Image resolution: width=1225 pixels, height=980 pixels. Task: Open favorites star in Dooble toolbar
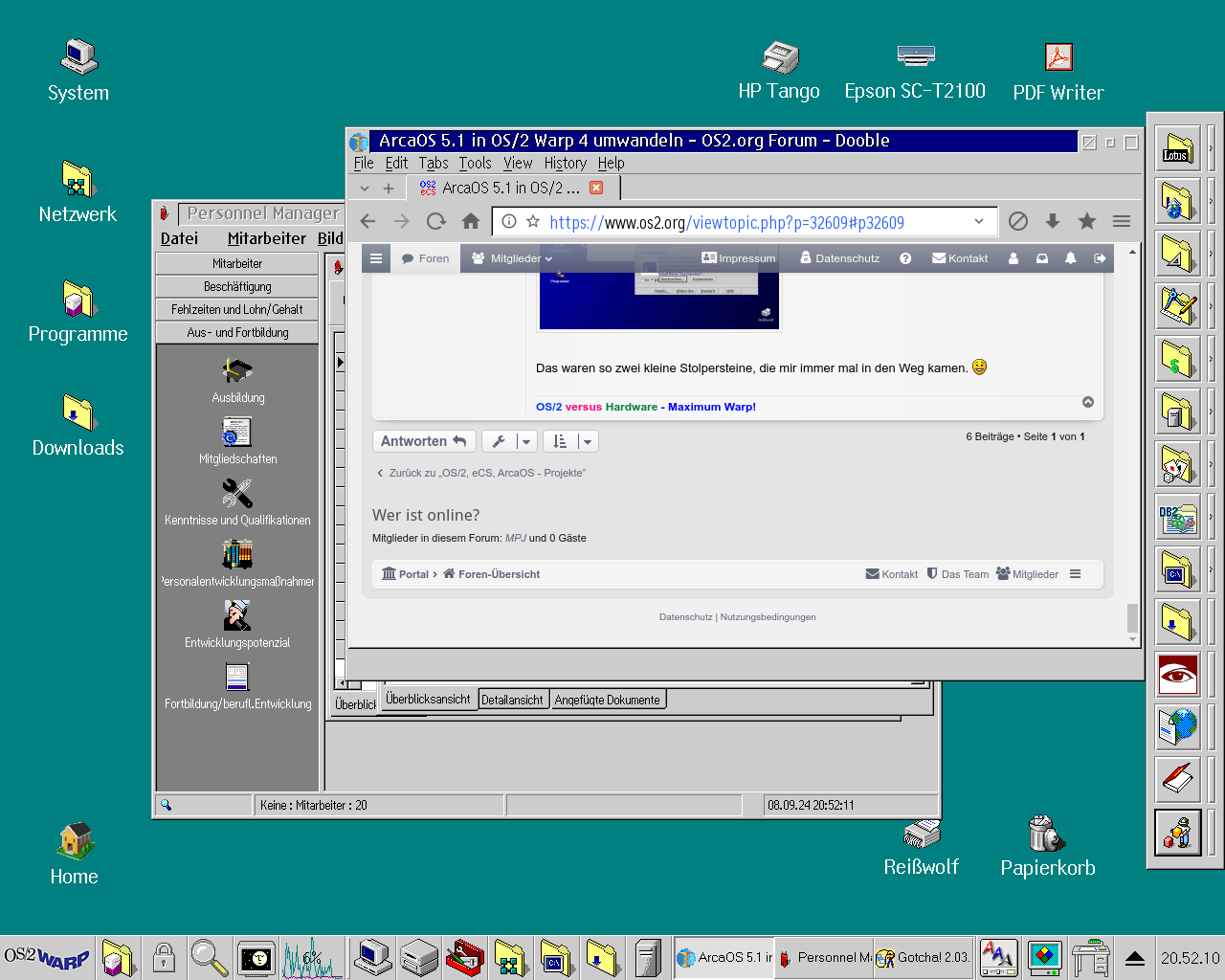[1087, 222]
